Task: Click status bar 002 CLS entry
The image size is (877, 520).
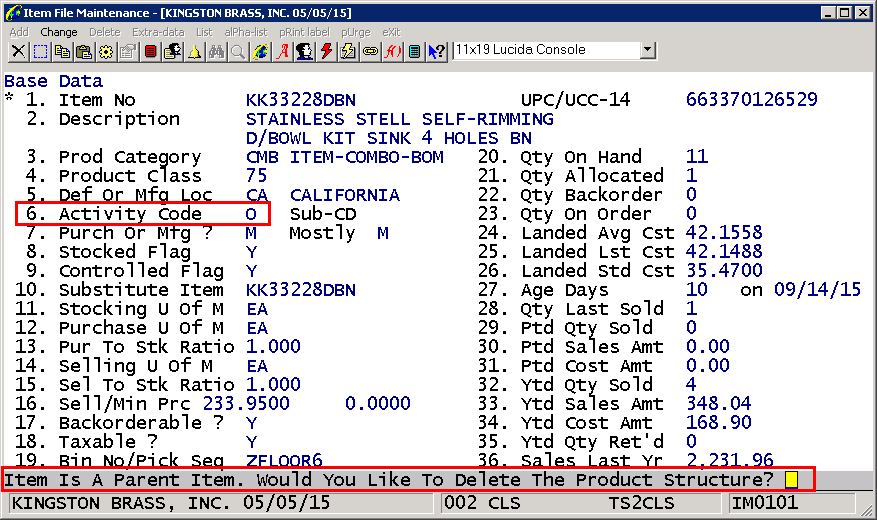Action: pyautogui.click(x=482, y=503)
